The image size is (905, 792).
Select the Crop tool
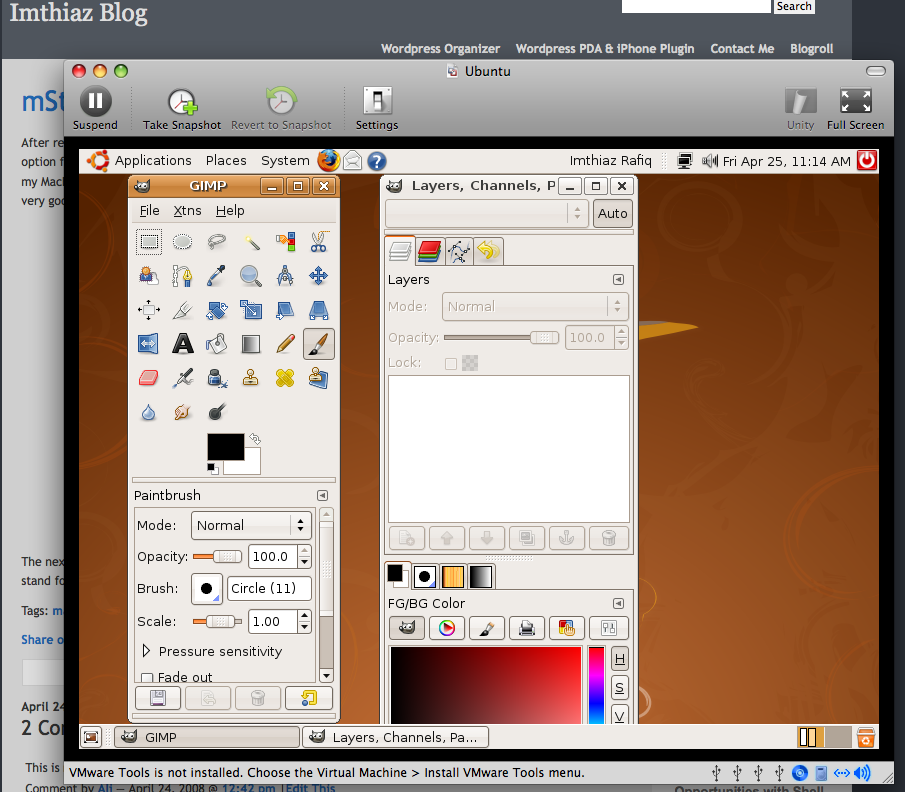182,310
